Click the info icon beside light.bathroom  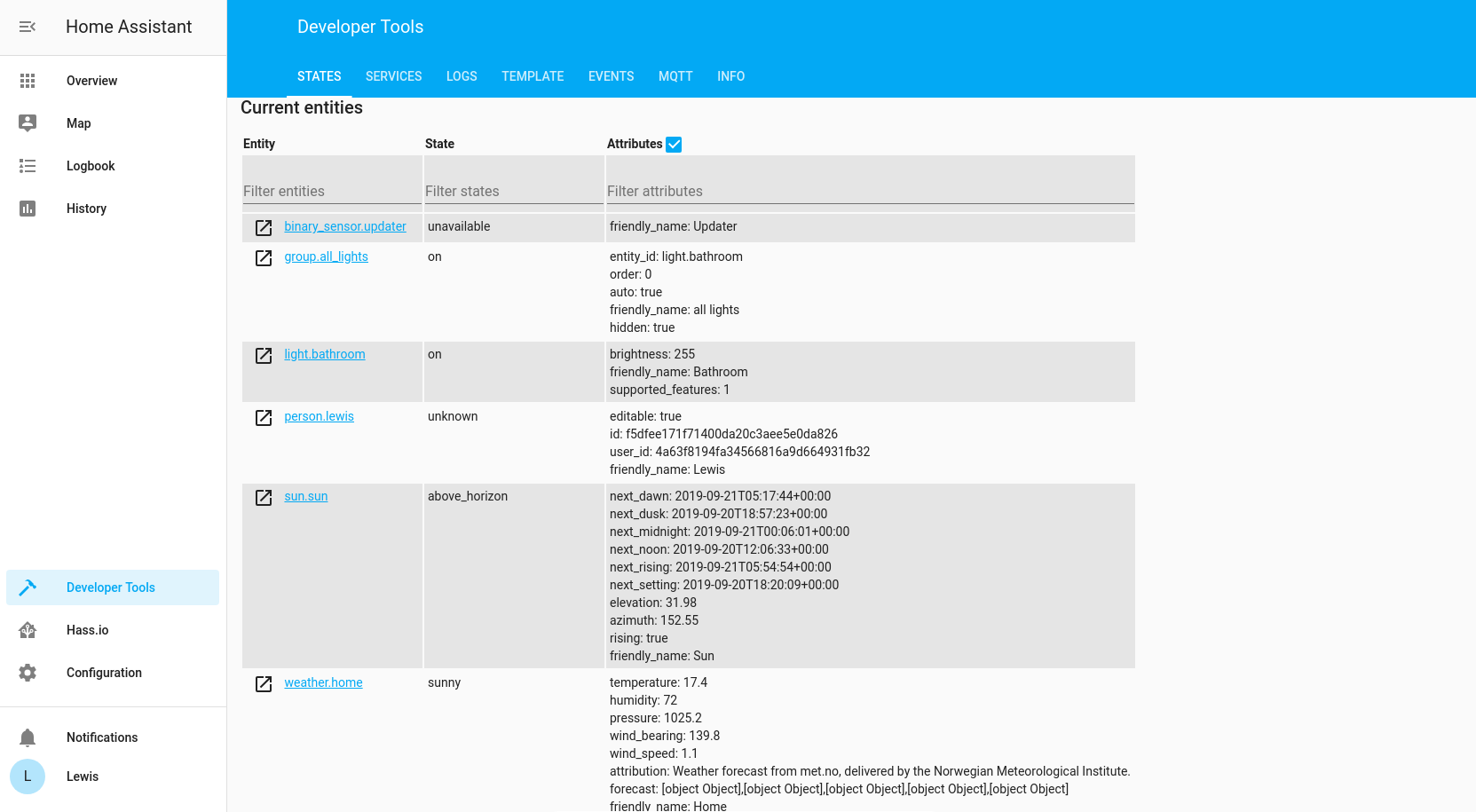[264, 356]
